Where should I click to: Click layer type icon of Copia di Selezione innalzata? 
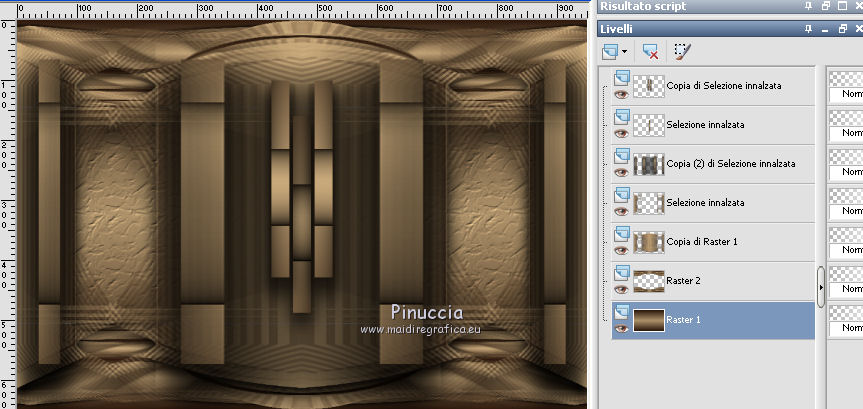[x=622, y=78]
